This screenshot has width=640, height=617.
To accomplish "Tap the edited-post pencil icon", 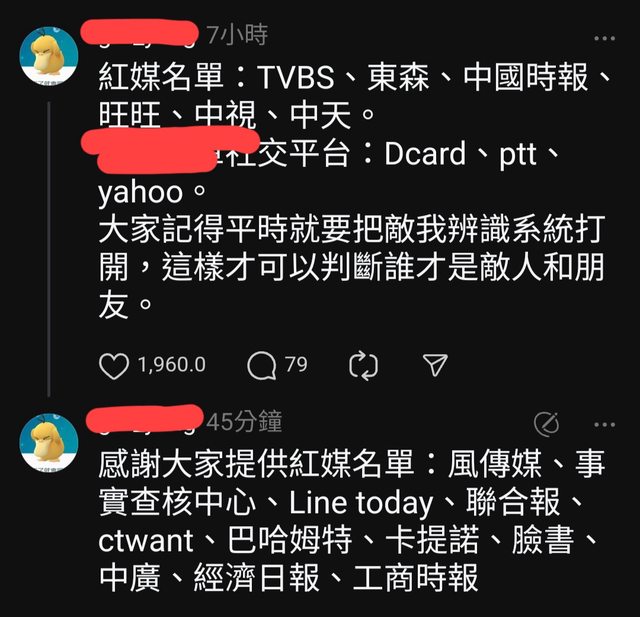I will point(547,424).
